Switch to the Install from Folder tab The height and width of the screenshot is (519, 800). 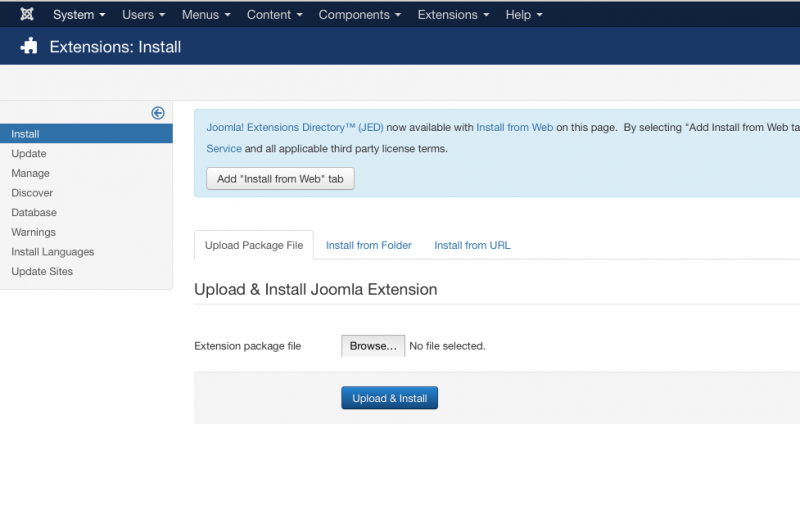coord(368,245)
